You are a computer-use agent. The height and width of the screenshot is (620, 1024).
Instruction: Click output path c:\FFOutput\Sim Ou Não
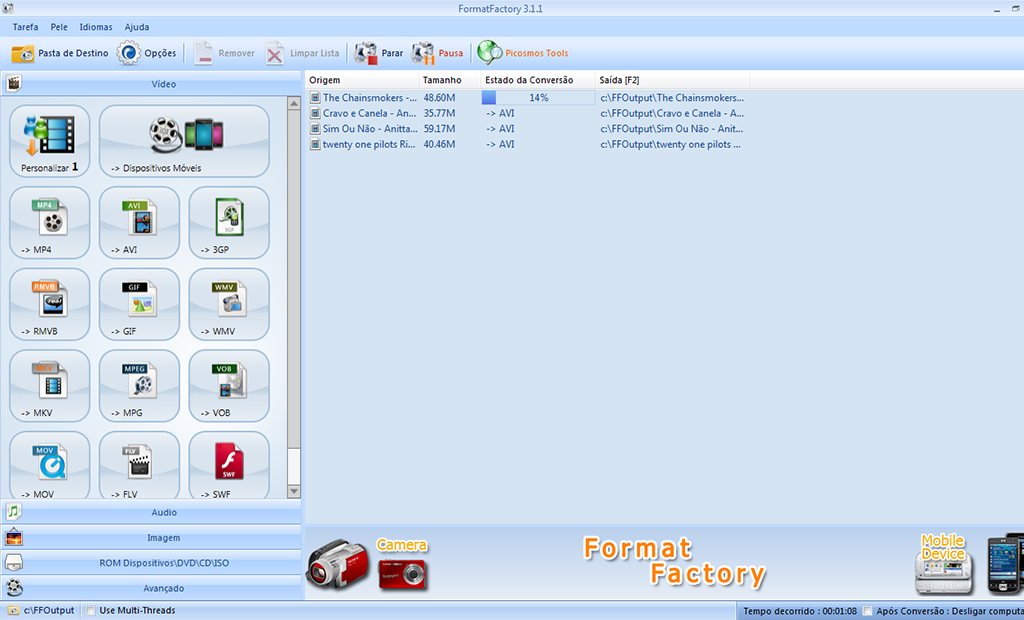click(x=671, y=129)
